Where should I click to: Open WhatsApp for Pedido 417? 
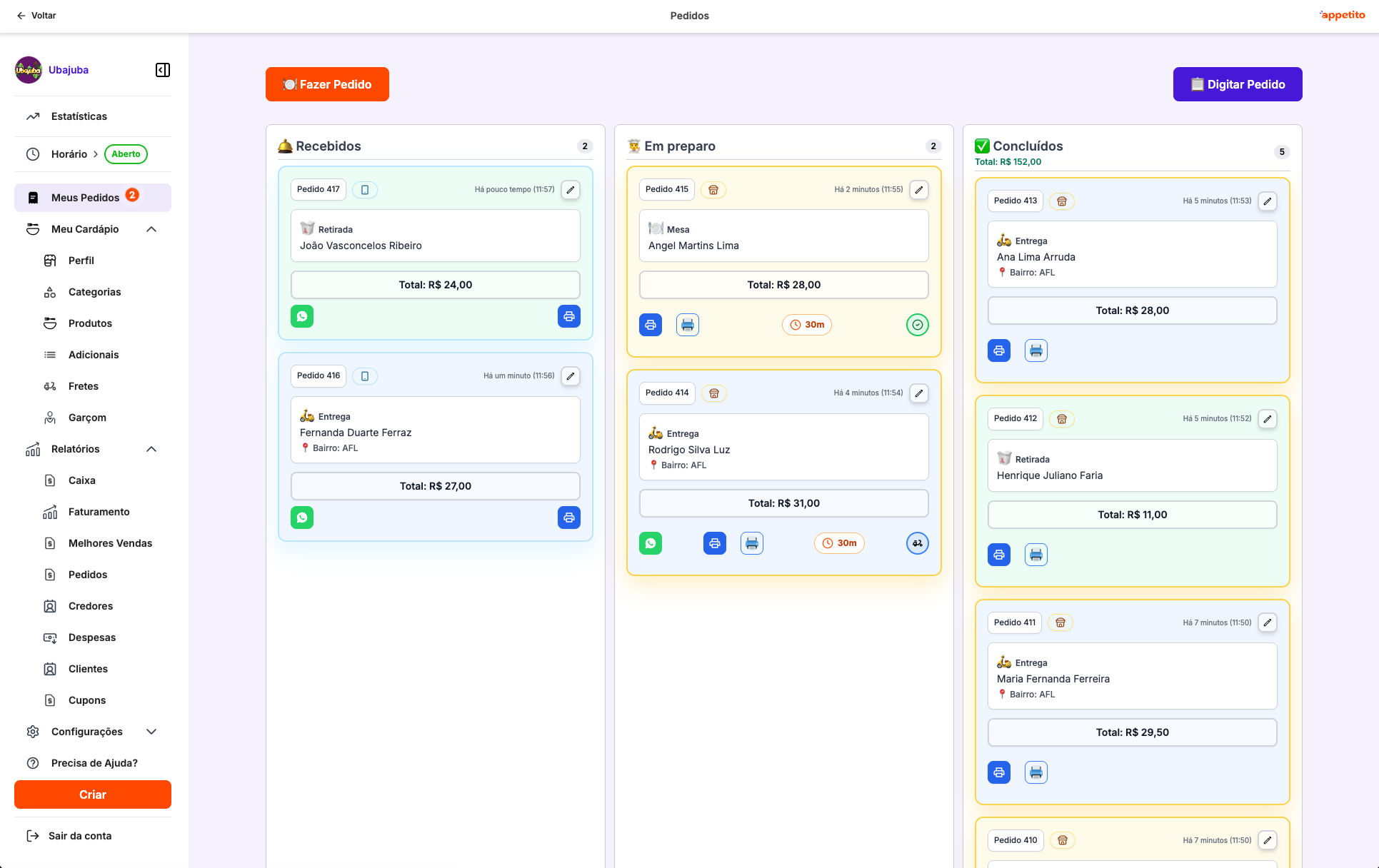[x=302, y=316]
